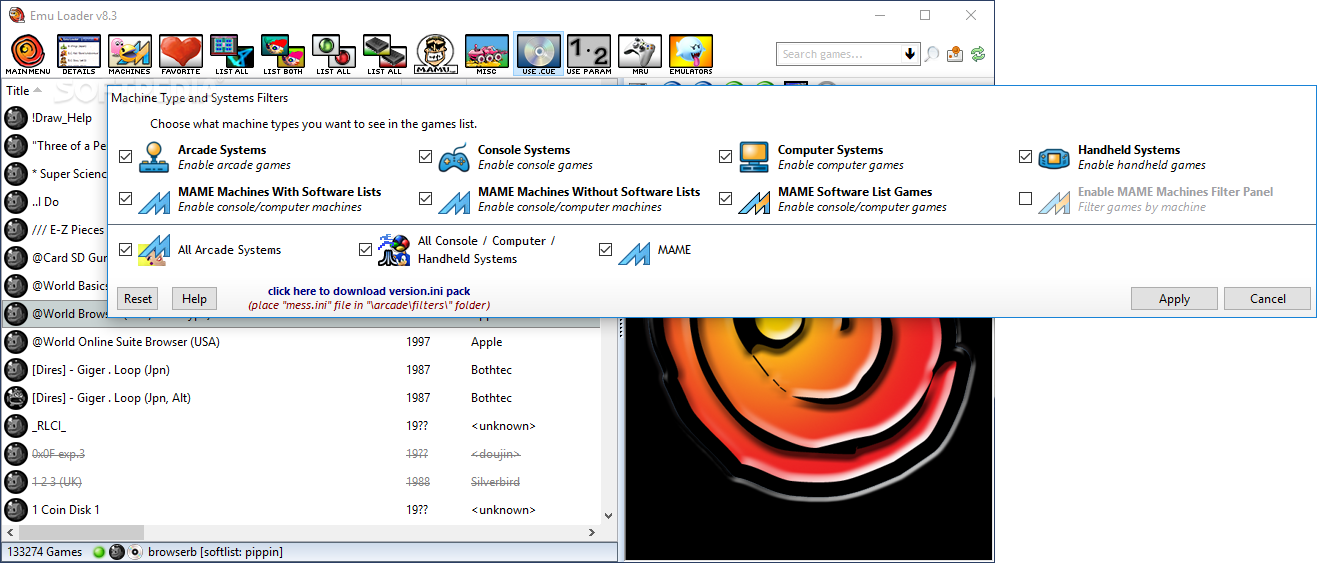Click the Favorite heart icon

click(181, 55)
